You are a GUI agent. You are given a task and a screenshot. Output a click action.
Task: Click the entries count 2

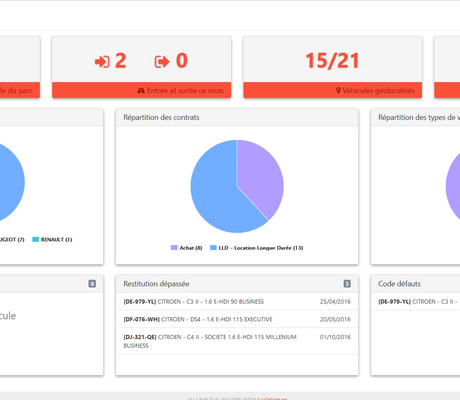(x=121, y=61)
